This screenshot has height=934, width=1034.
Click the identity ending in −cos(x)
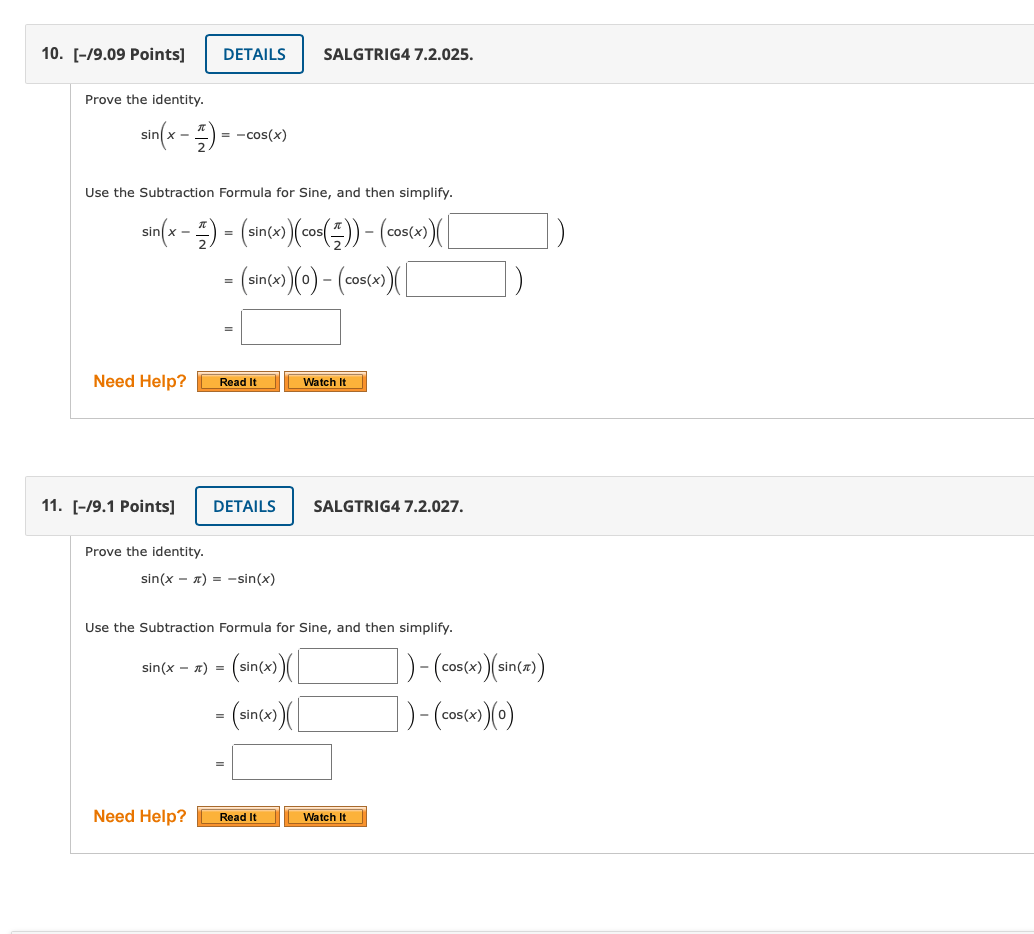pos(214,135)
